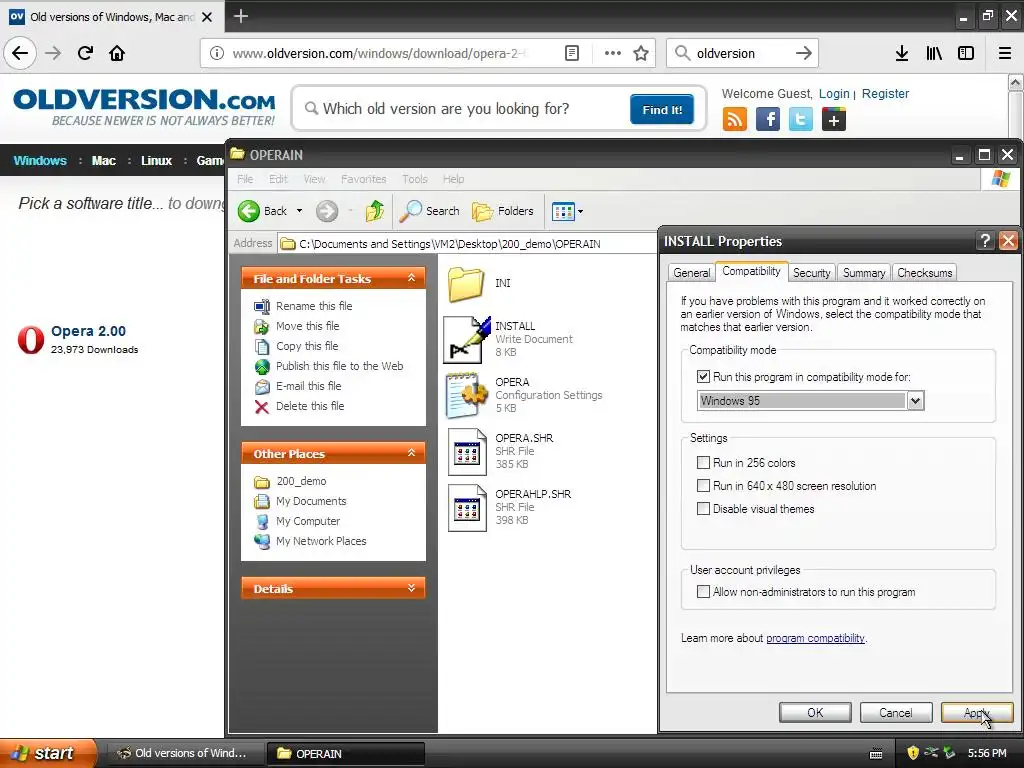Open the Login link
Image resolution: width=1024 pixels, height=768 pixels.
[834, 93]
